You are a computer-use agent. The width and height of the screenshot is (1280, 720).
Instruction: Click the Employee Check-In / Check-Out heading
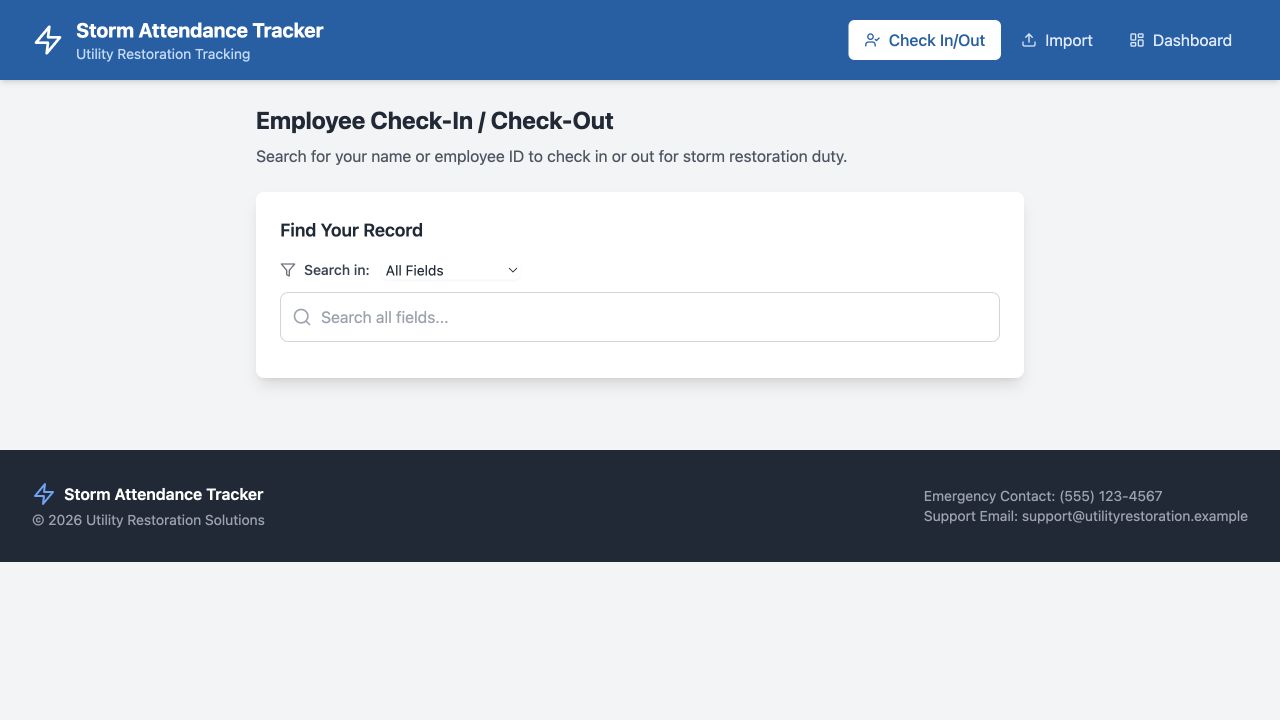[x=435, y=121]
